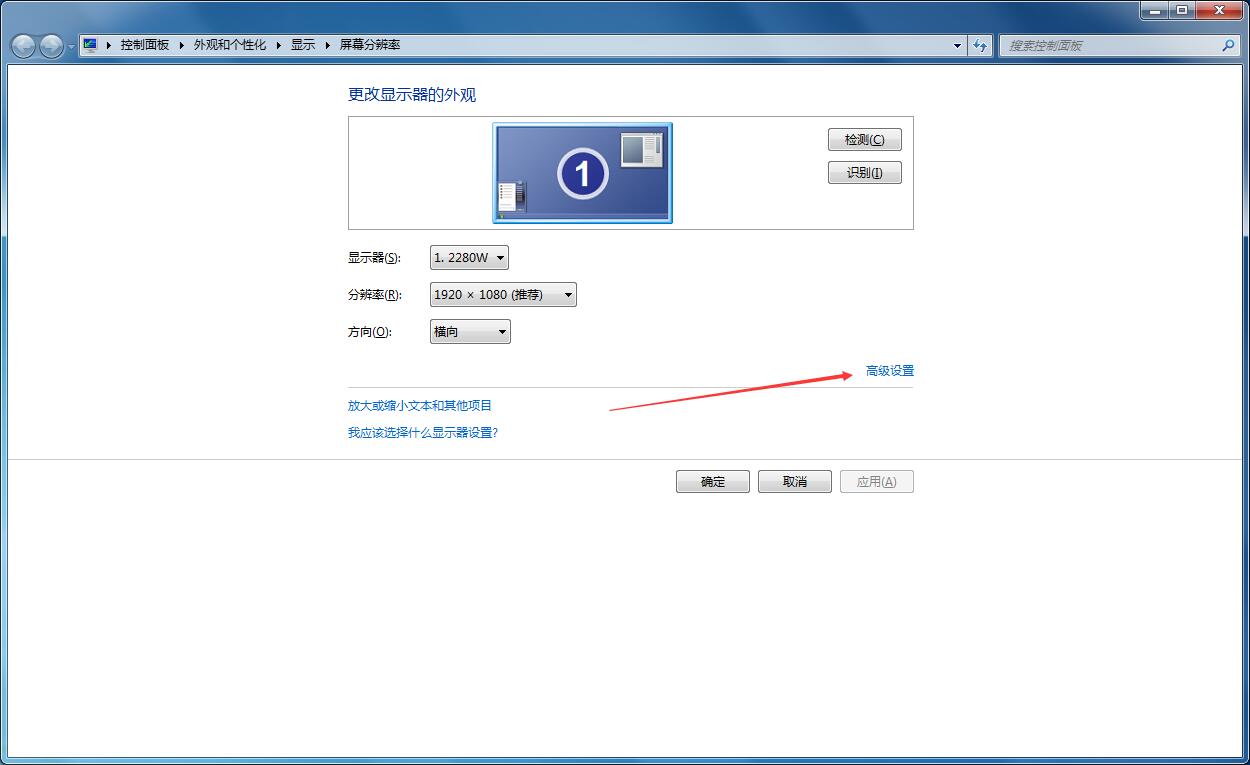Focus the 搜索控制面板 search field
Viewport: 1250px width, 765px height.
(x=1110, y=45)
